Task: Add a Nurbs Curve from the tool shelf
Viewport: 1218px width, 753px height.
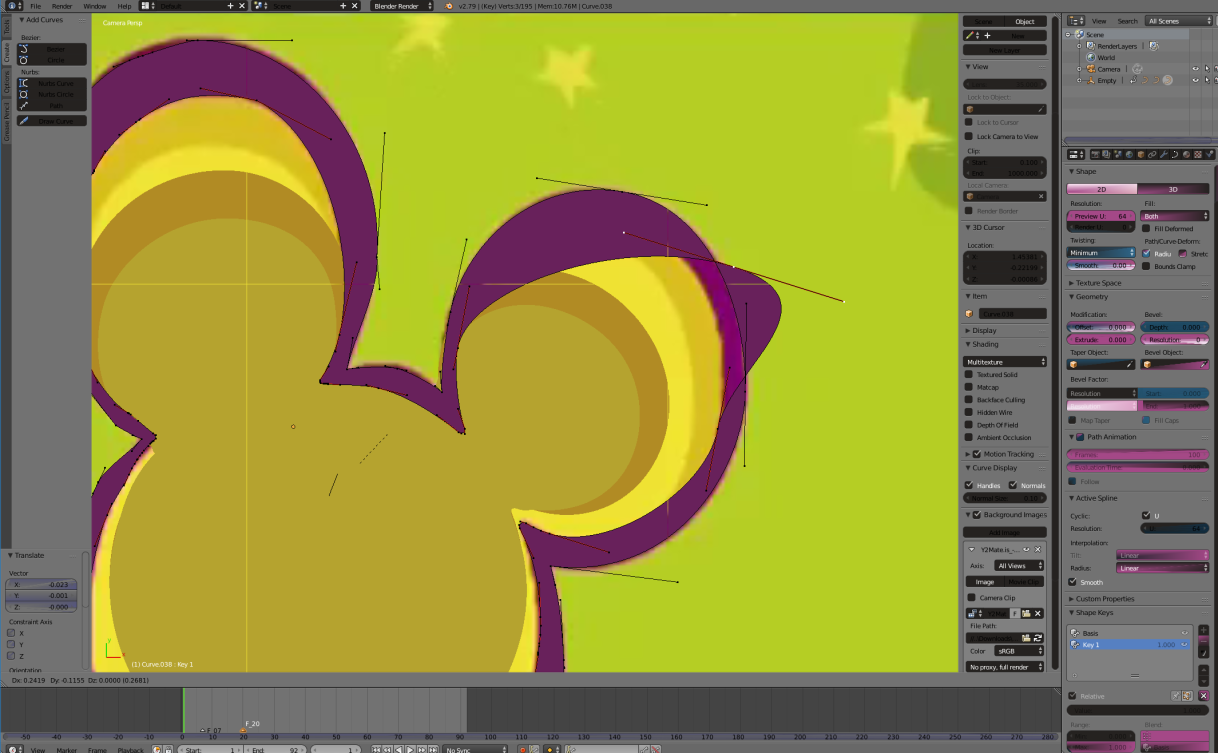Action: 51,83
